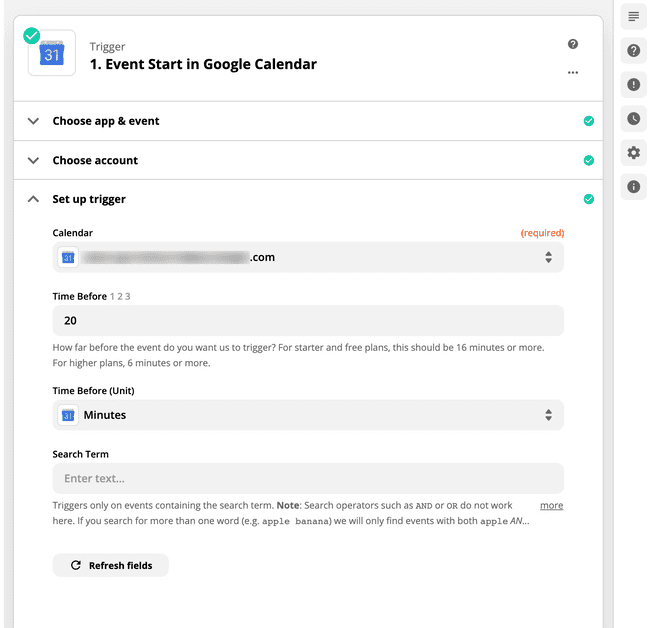Click the Minutes value in unit field
The width and height of the screenshot is (650, 628).
click(x=104, y=415)
